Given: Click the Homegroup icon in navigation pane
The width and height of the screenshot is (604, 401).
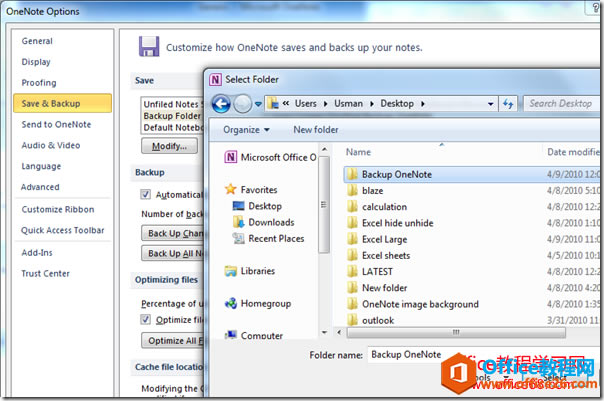Looking at the screenshot, I should tap(230, 304).
